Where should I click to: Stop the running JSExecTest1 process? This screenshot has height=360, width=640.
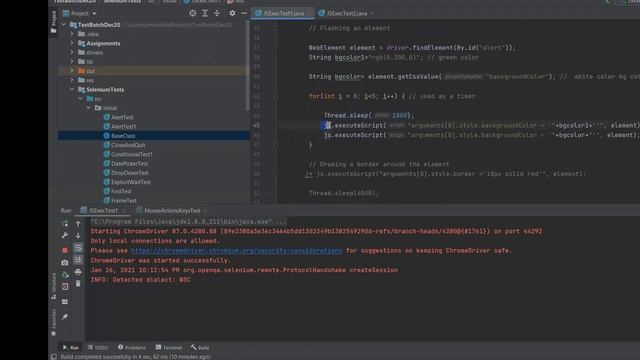(x=65, y=250)
